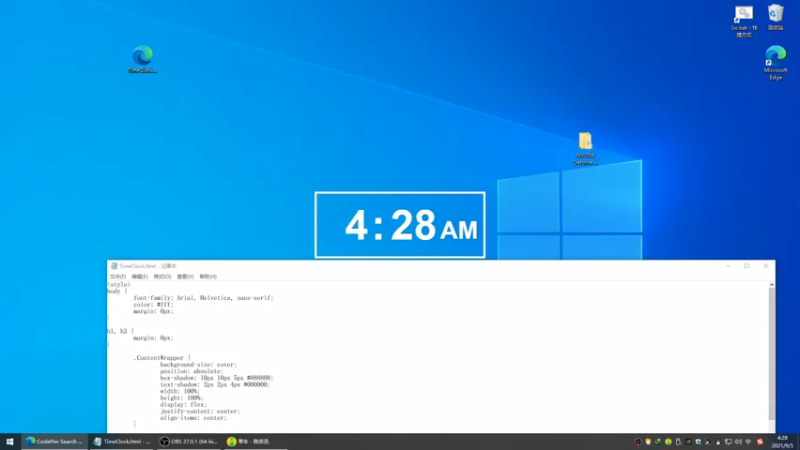Click the '.ContentWrapper {' line in Notepad

pos(162,358)
